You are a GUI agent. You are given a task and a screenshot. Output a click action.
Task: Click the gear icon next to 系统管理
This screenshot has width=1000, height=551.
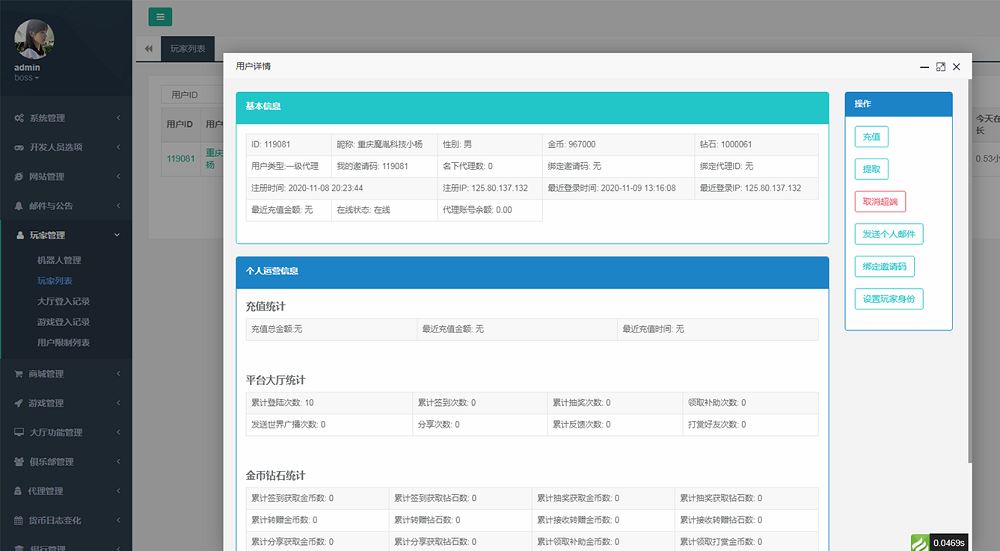click(x=19, y=118)
